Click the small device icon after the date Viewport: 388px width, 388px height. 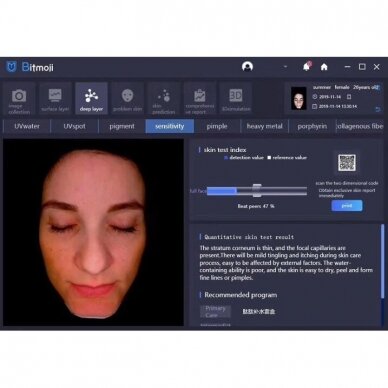[x=349, y=97]
